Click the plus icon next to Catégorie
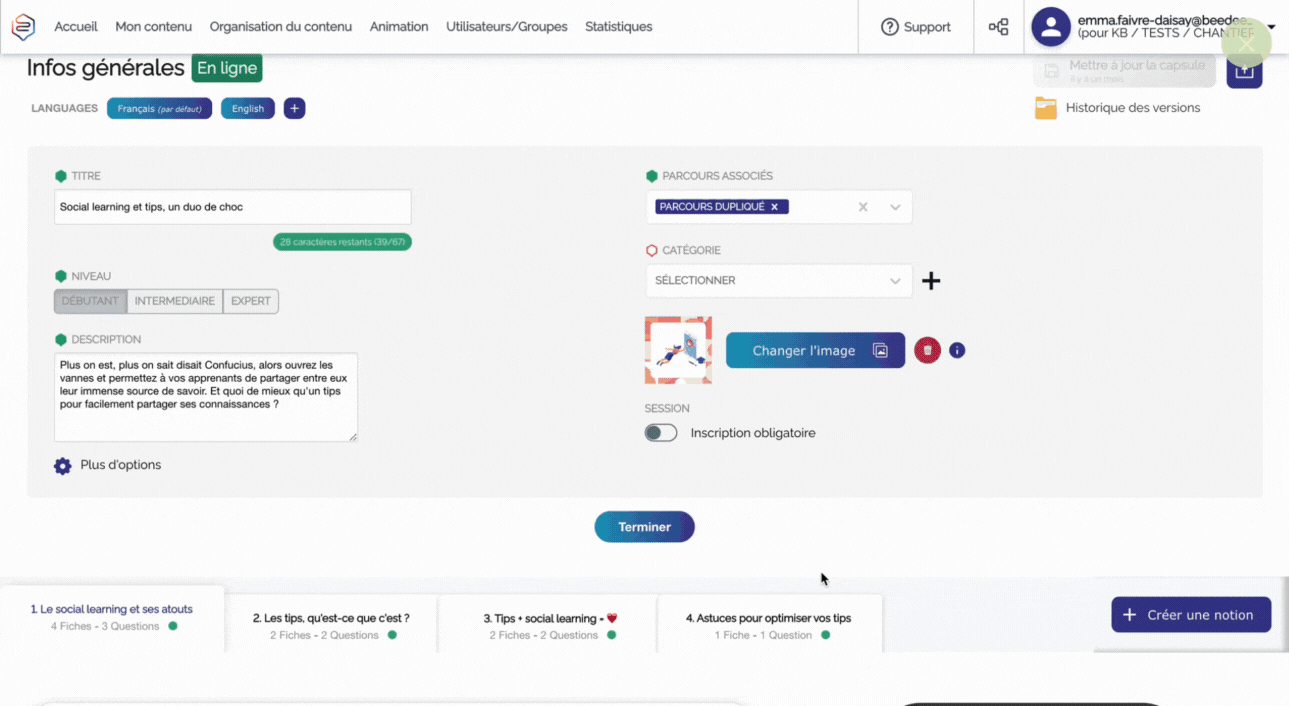 pos(931,281)
